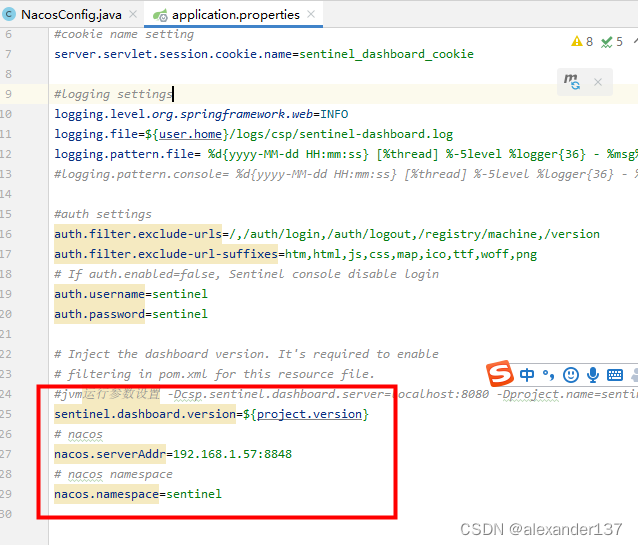Click the project.version reference on line 25
Screen dimensions: 638x545
tap(309, 414)
